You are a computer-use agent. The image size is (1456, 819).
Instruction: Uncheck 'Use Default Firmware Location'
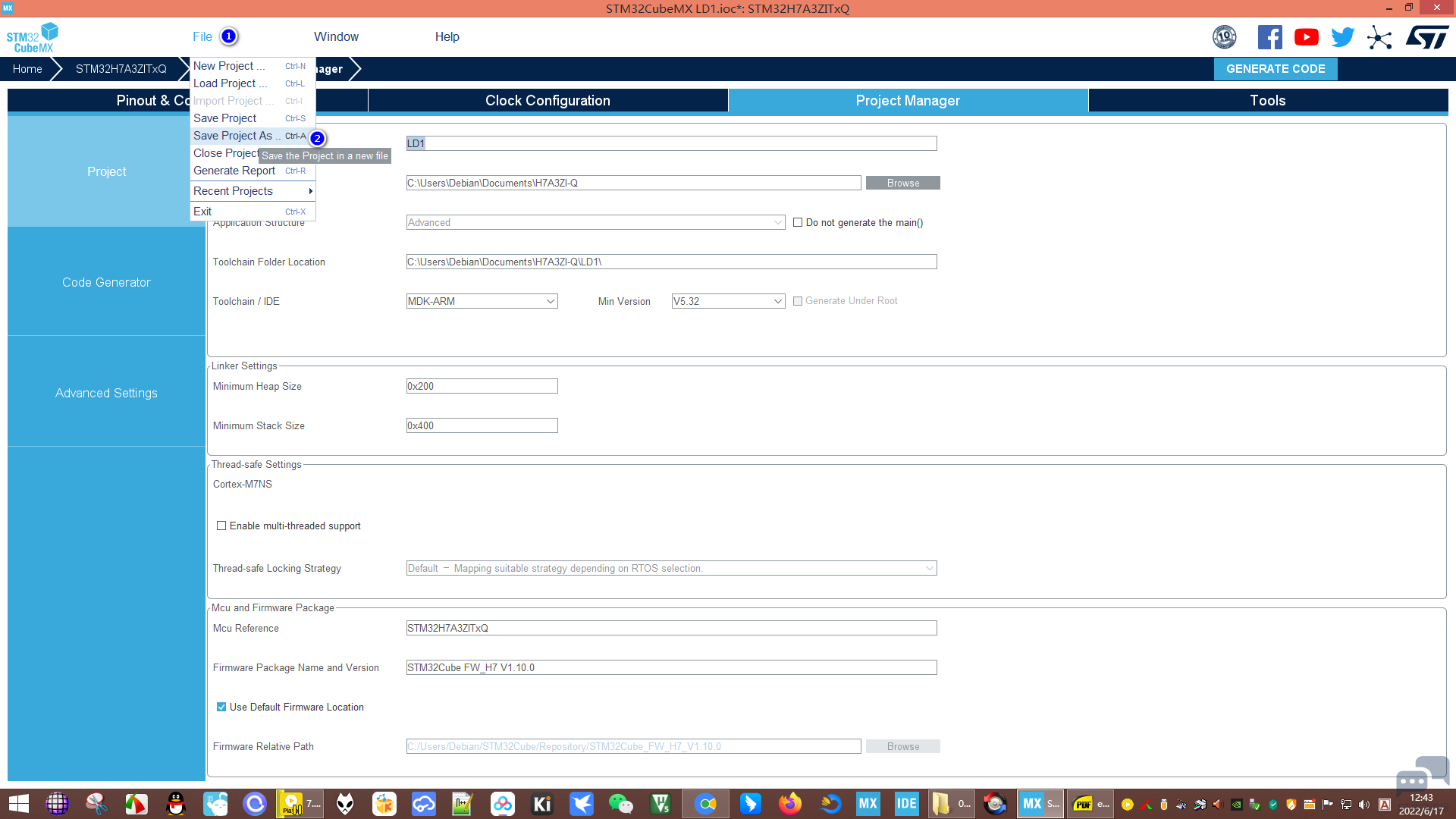(x=221, y=707)
